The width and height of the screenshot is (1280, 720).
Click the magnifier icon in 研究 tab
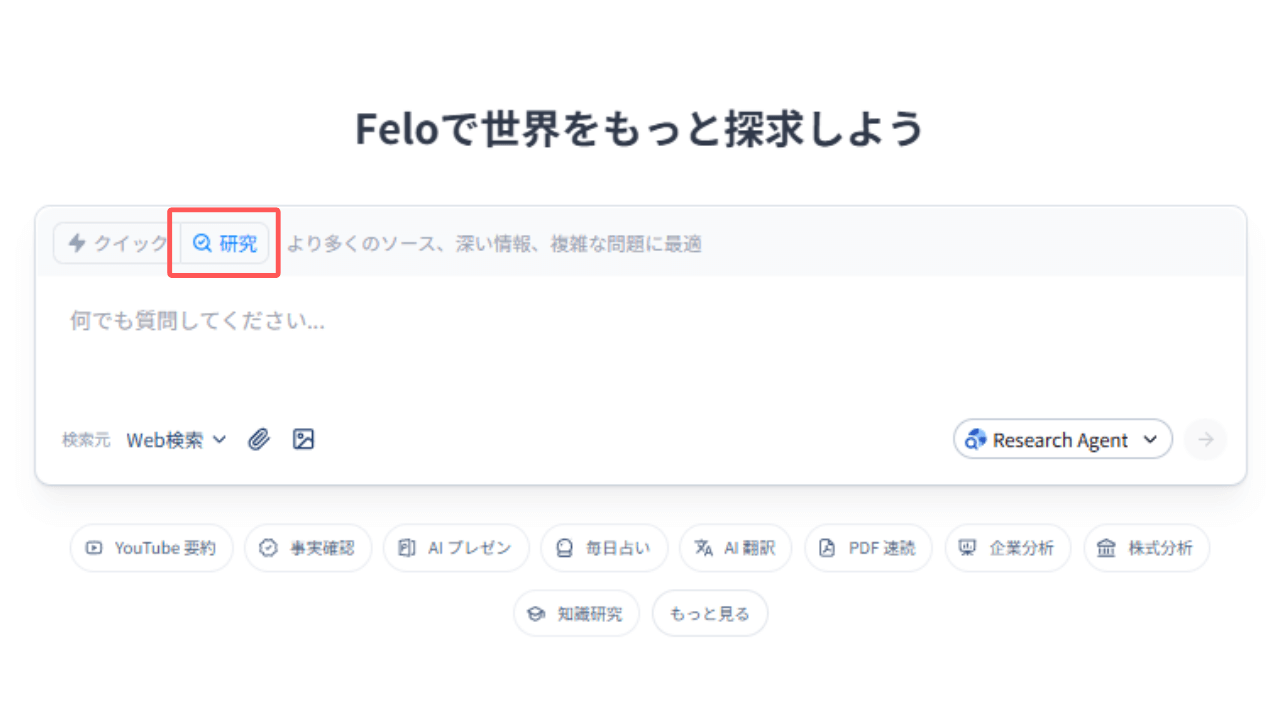pos(202,243)
